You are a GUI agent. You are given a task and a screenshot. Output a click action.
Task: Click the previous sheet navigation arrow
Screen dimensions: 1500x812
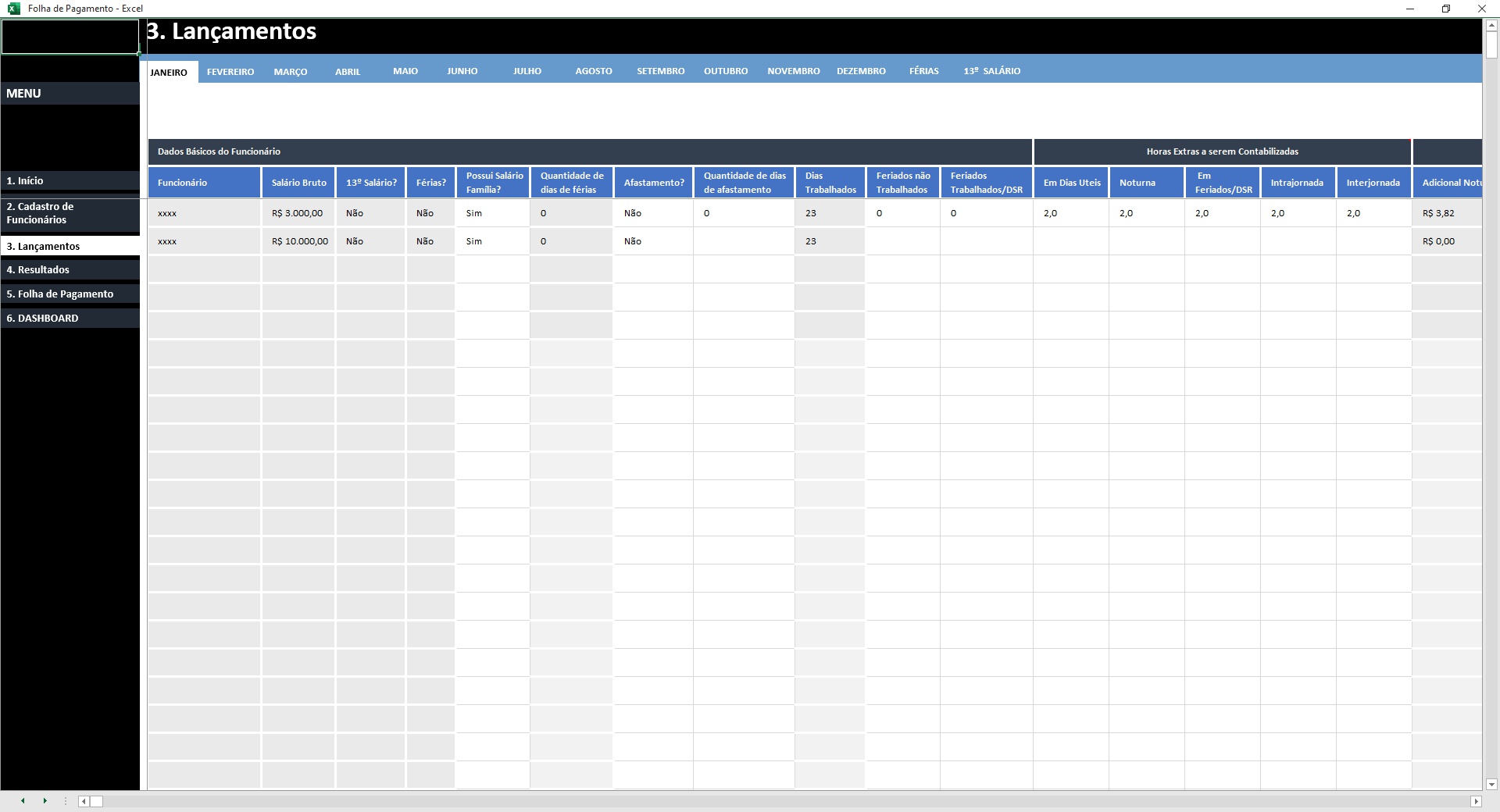tap(23, 801)
